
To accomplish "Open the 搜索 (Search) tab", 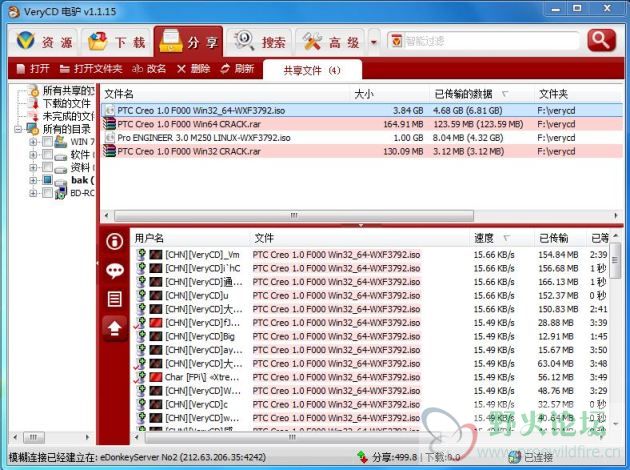I will 260,42.
